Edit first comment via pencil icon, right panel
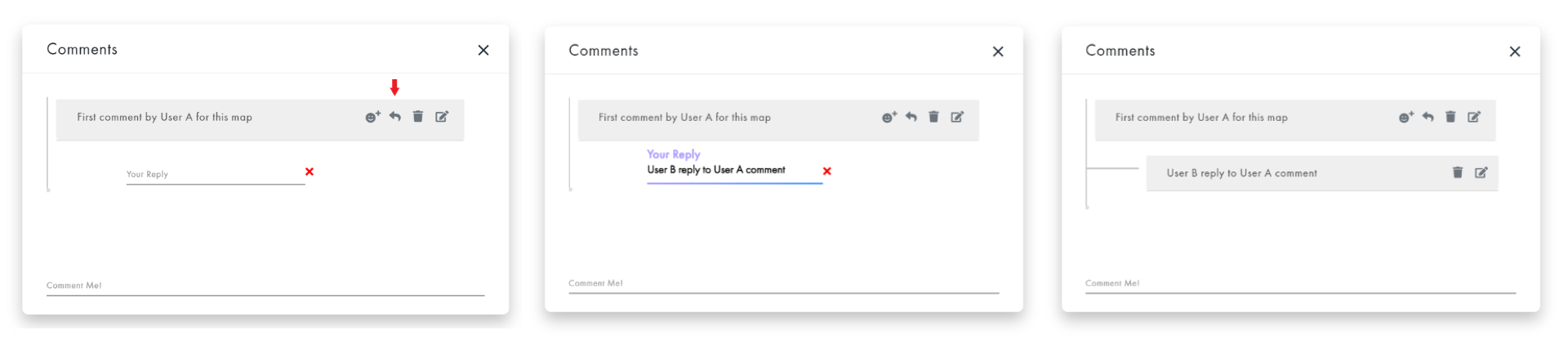Viewport: 1568px width, 339px height. coord(1474,117)
